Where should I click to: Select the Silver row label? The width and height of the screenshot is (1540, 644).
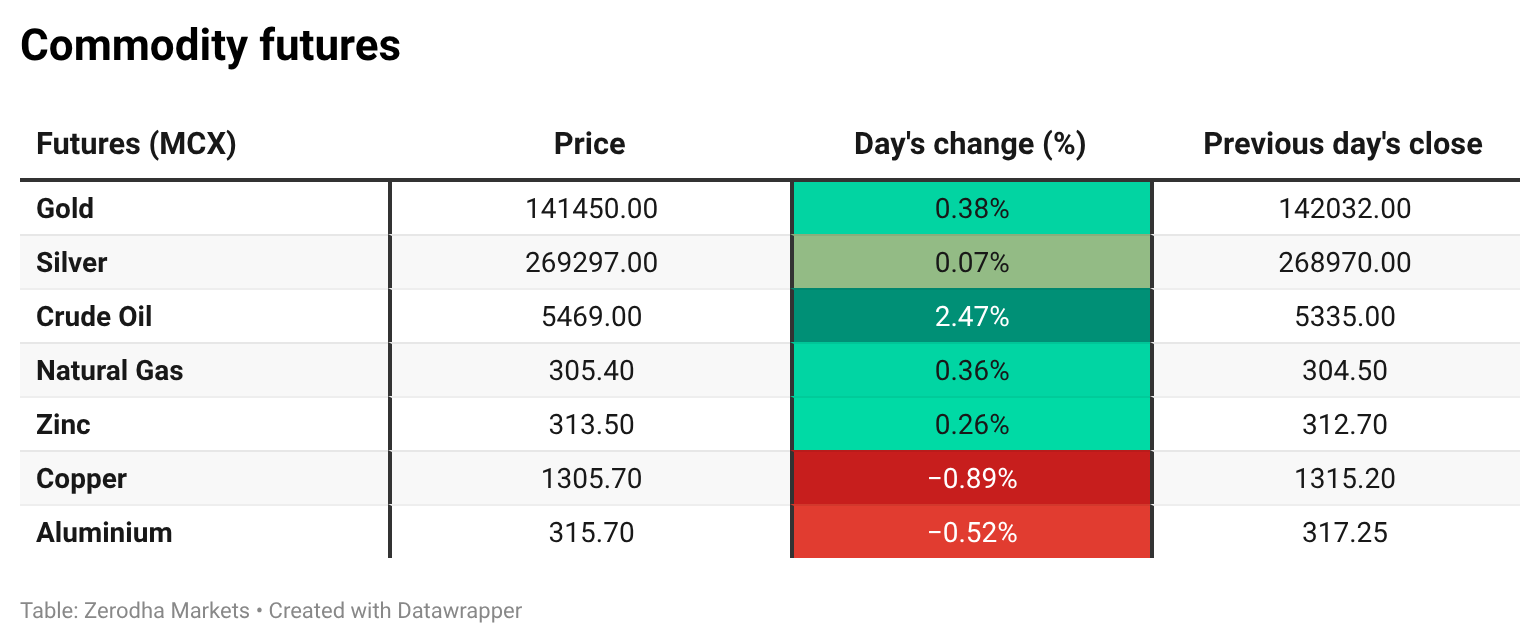(x=71, y=263)
